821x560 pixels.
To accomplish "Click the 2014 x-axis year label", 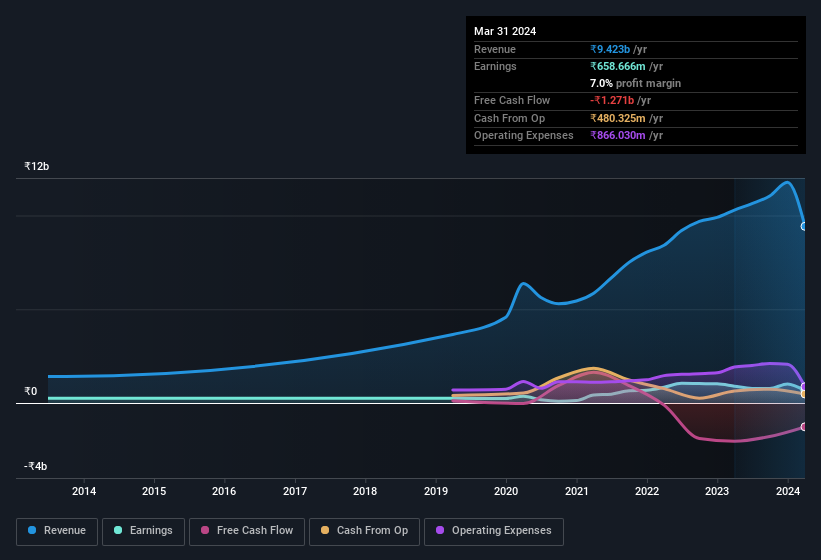I will click(x=84, y=491).
